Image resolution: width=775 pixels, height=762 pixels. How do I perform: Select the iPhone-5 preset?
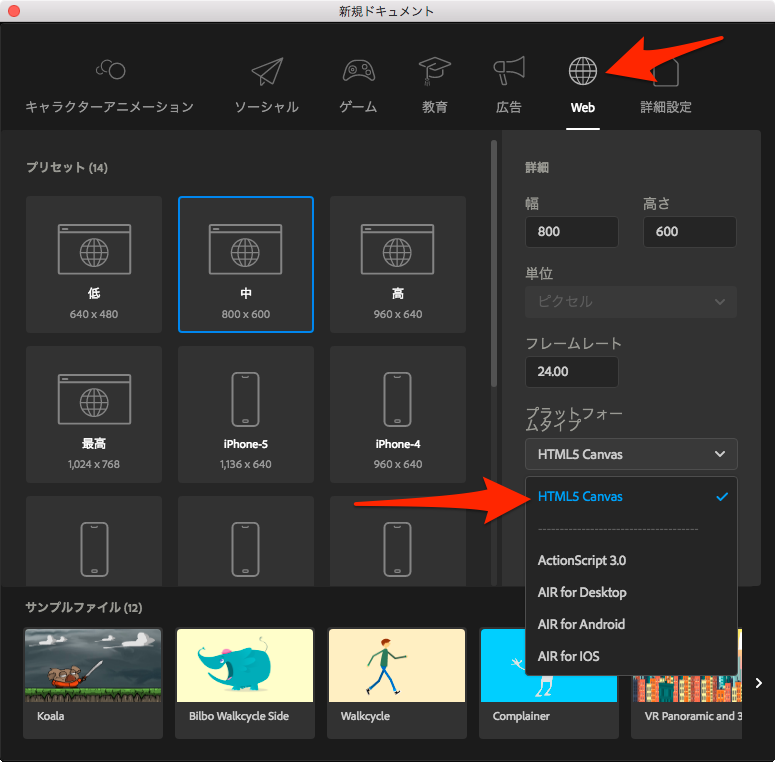[x=246, y=414]
